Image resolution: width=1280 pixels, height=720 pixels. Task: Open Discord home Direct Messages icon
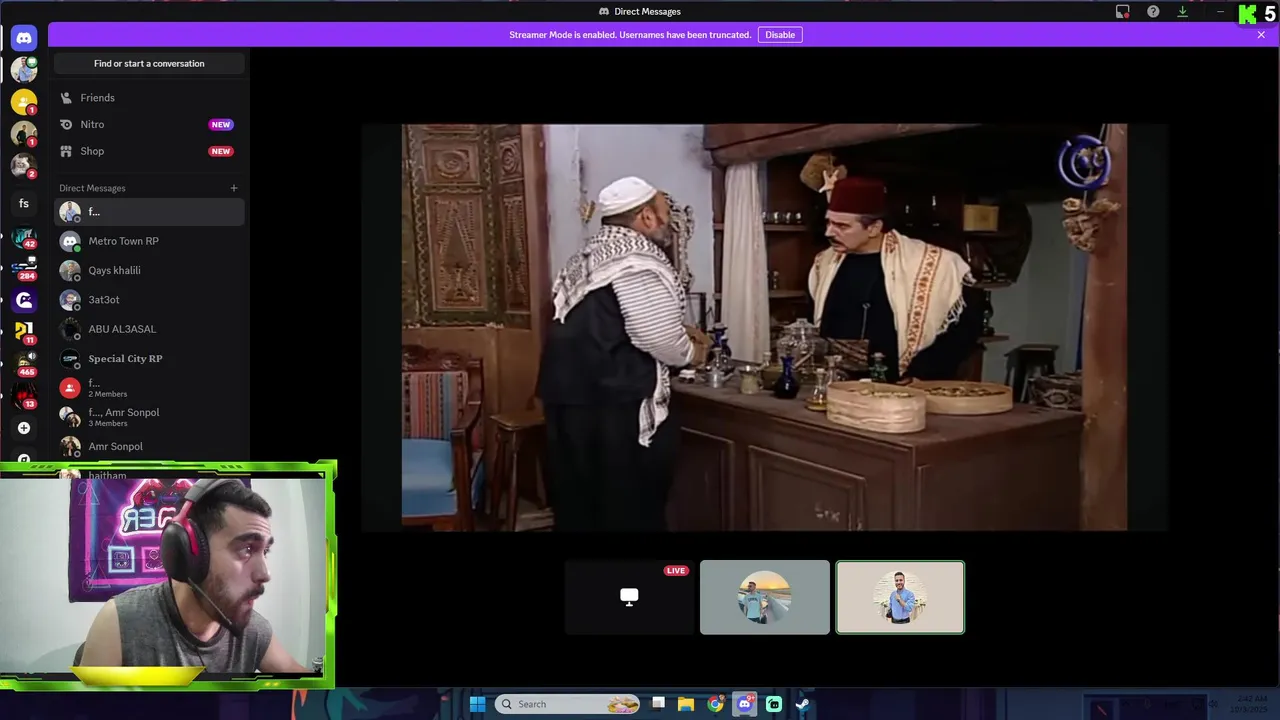(x=24, y=38)
